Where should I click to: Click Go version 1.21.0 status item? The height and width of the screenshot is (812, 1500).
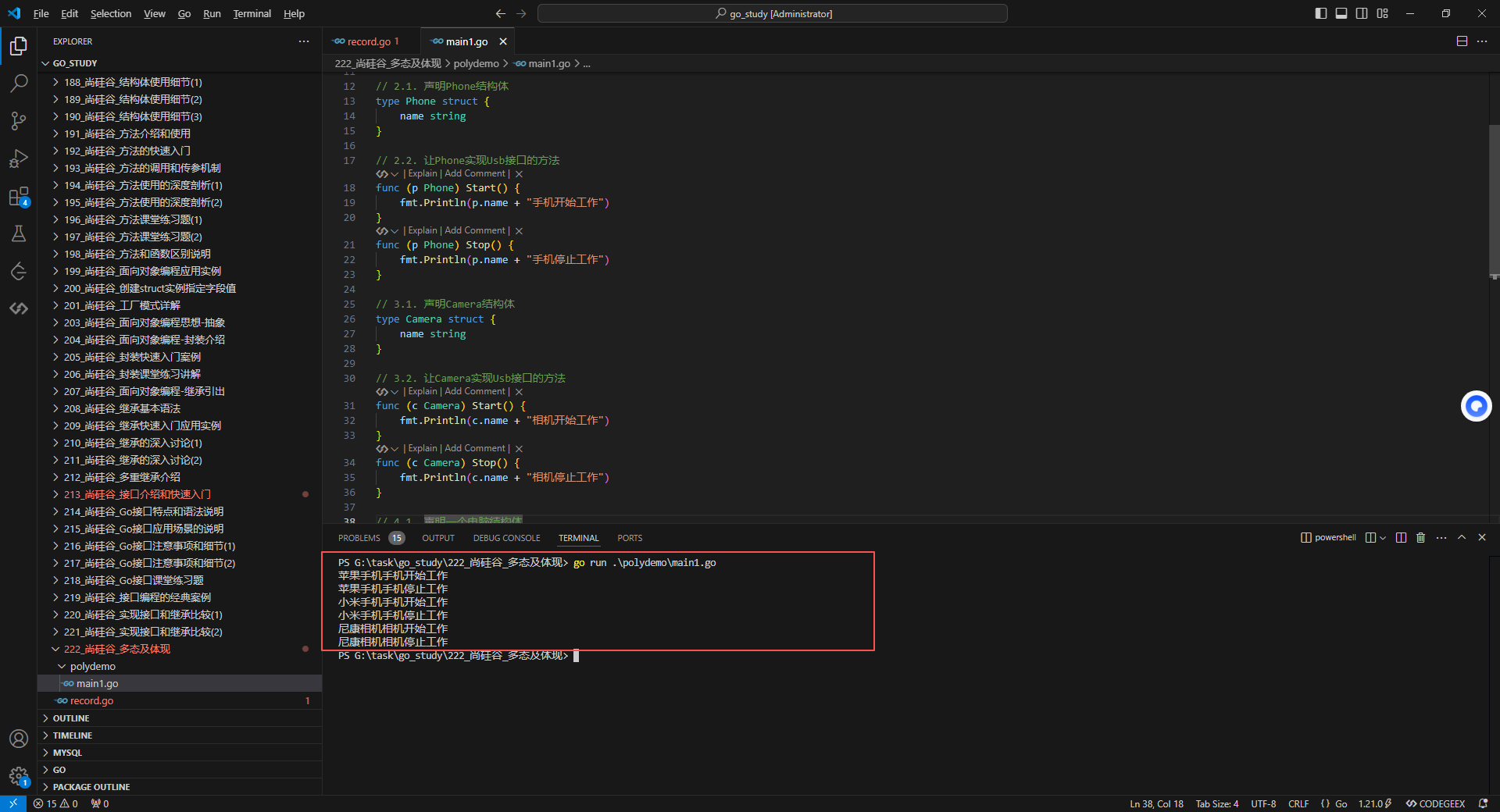1375,803
